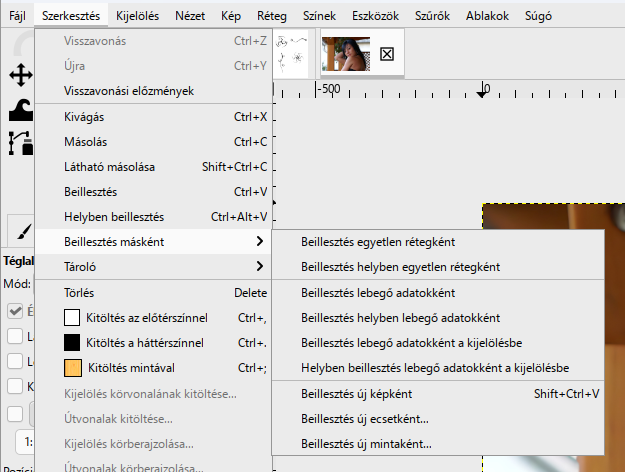Click orange pattern fill swatch
The width and height of the screenshot is (625, 472).
pyautogui.click(x=73, y=368)
